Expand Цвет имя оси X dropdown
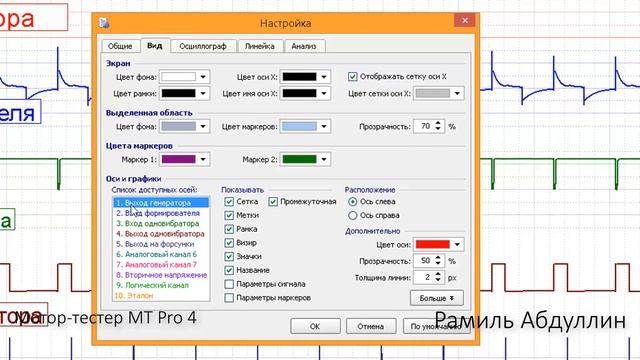Image resolution: width=640 pixels, height=360 pixels. [x=324, y=93]
